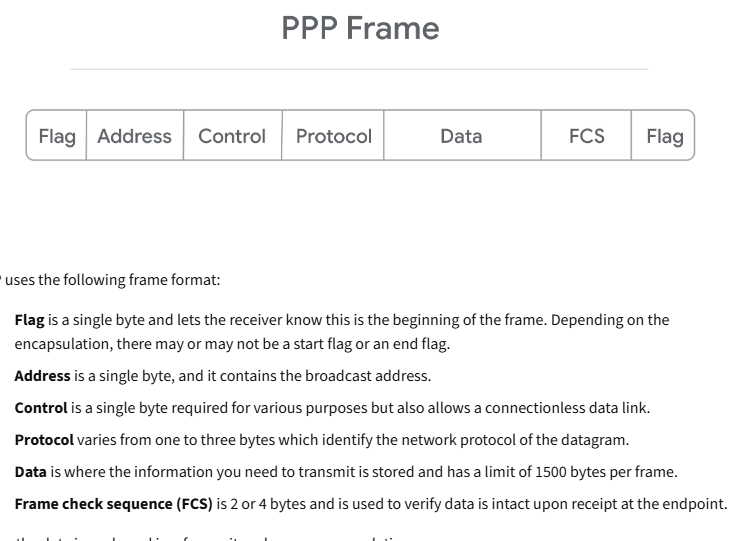Click the horizontal divider under the title
The height and width of the screenshot is (541, 737).
(360, 69)
